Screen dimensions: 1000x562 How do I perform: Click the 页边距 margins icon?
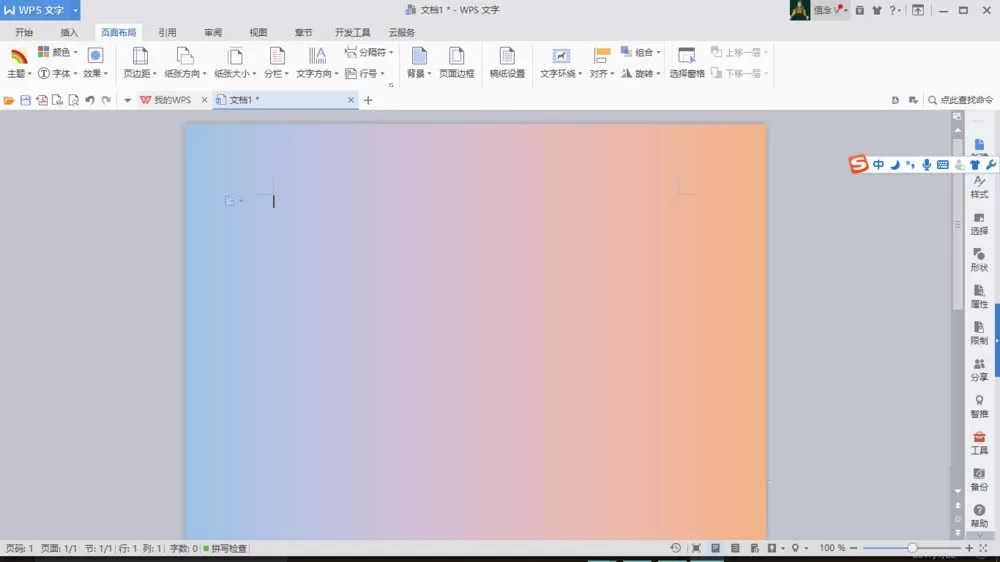[140, 56]
